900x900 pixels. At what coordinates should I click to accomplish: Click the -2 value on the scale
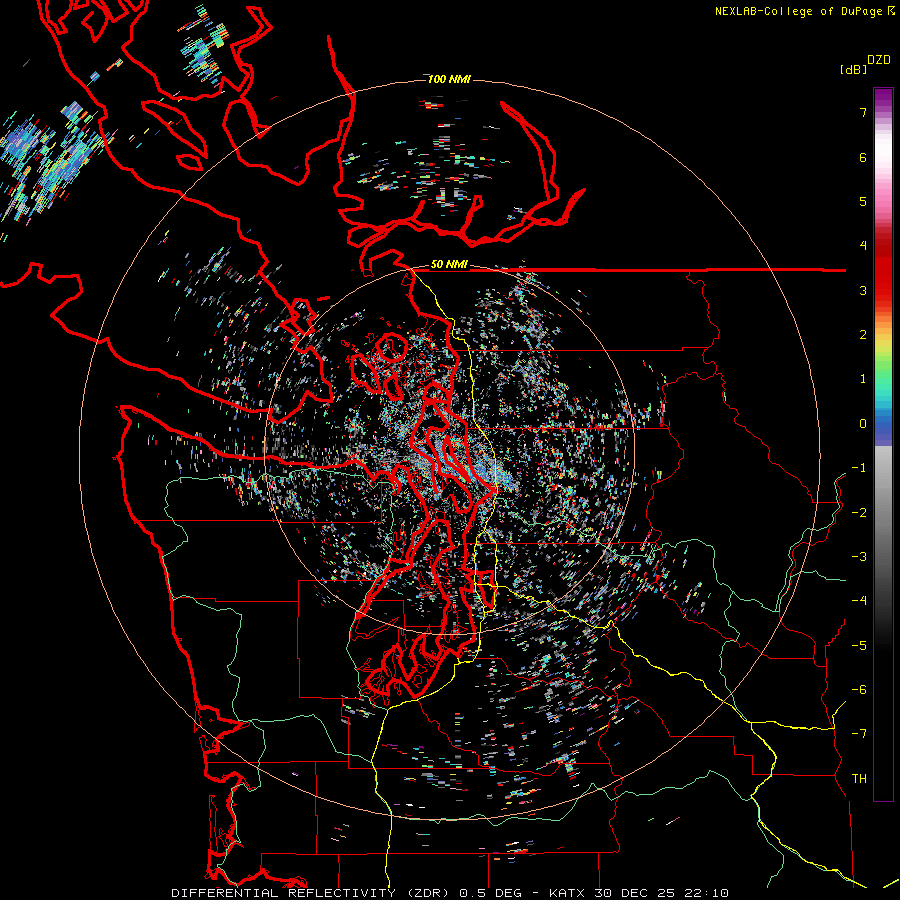pos(859,513)
